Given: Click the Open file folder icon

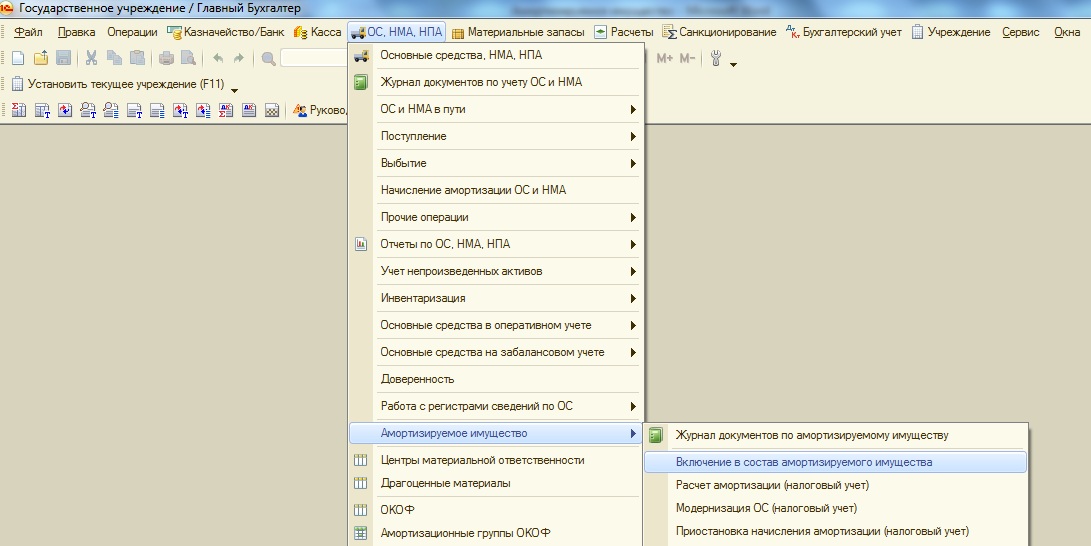Looking at the screenshot, I should click(41, 59).
